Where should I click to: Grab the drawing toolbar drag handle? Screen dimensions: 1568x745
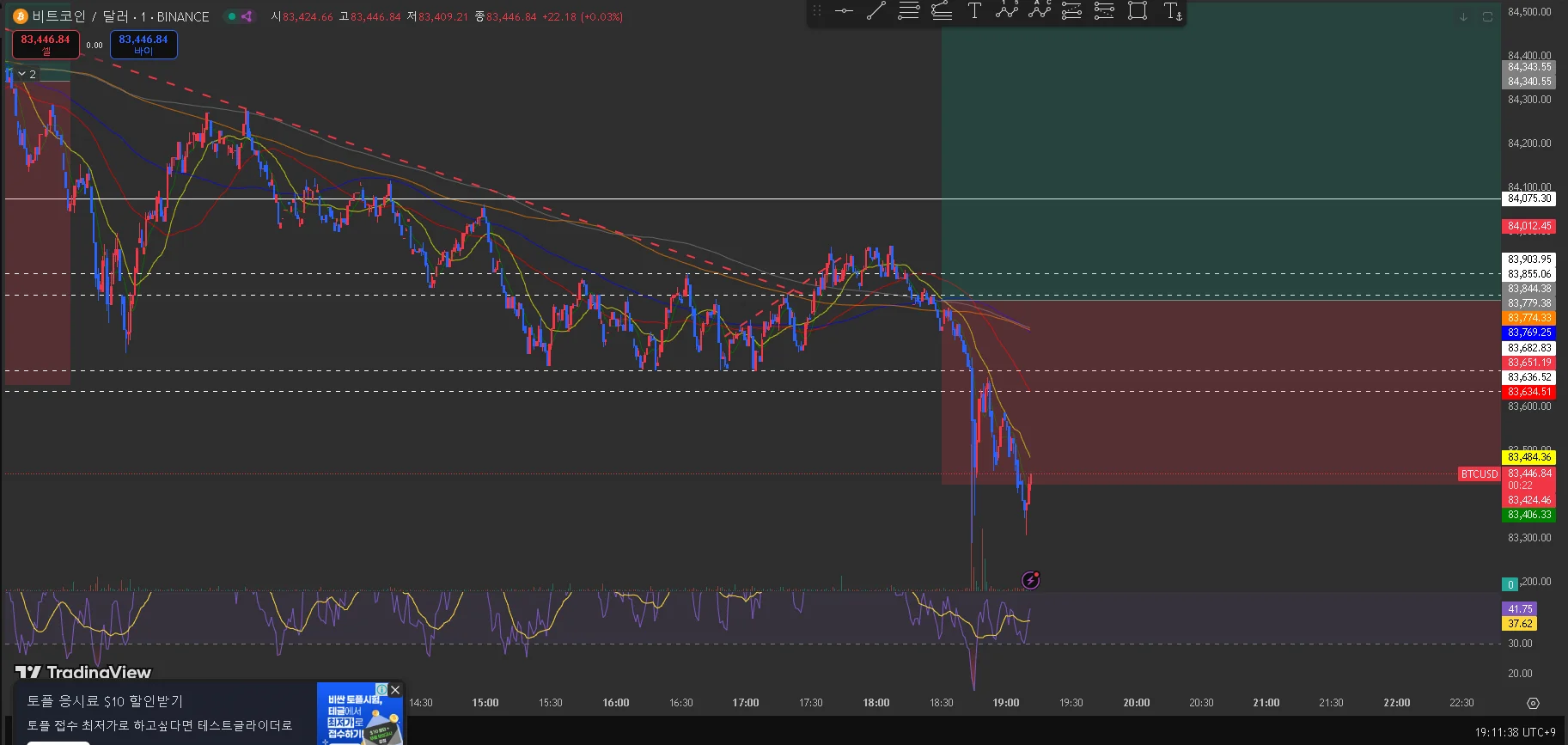[x=817, y=11]
